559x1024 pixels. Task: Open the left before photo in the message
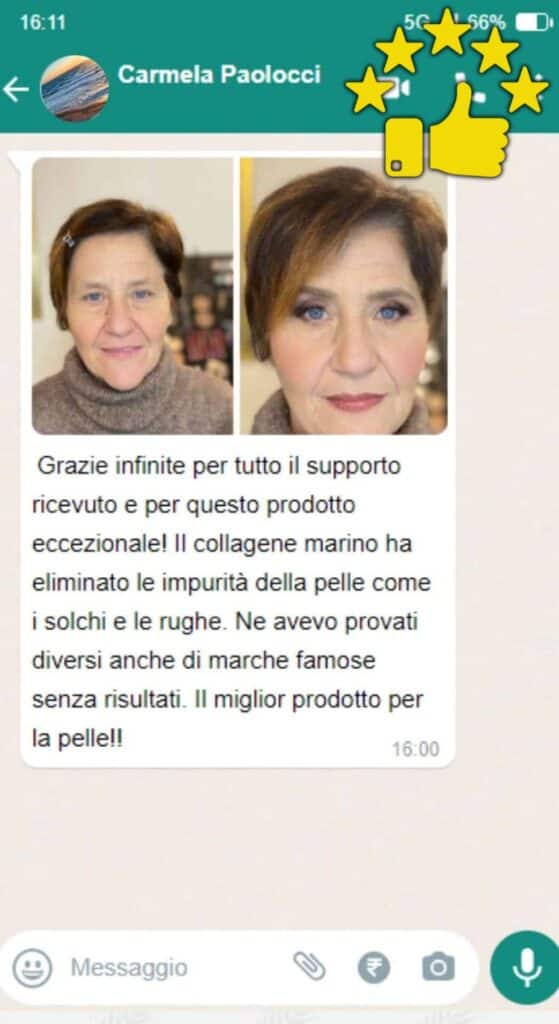133,296
